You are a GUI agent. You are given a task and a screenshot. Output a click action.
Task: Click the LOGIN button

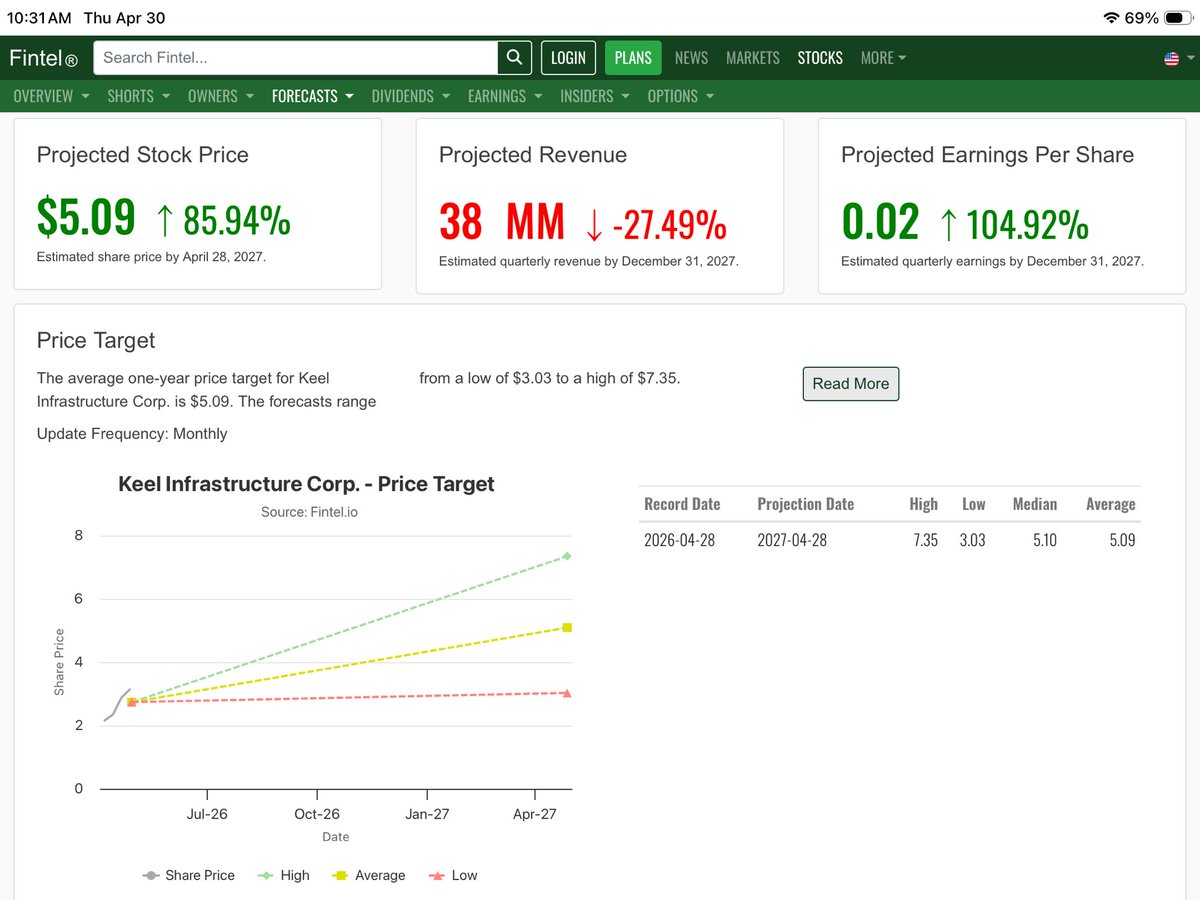point(568,58)
